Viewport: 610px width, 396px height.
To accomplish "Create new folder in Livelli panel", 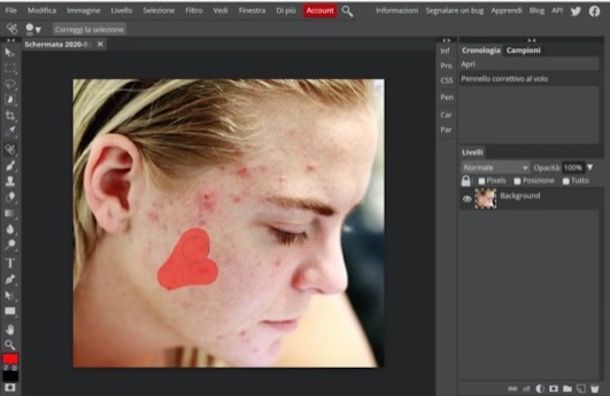I will pos(567,388).
